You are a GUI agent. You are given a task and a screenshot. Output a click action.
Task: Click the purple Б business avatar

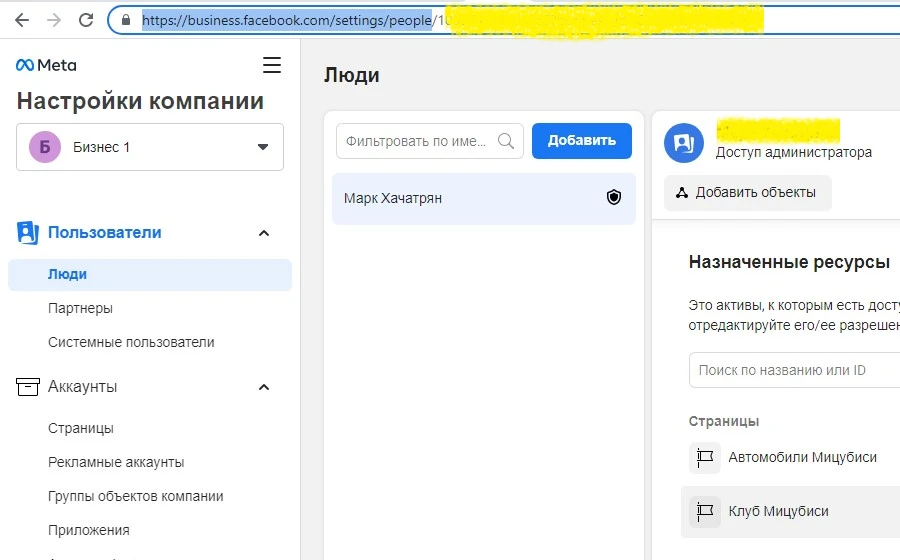(45, 147)
